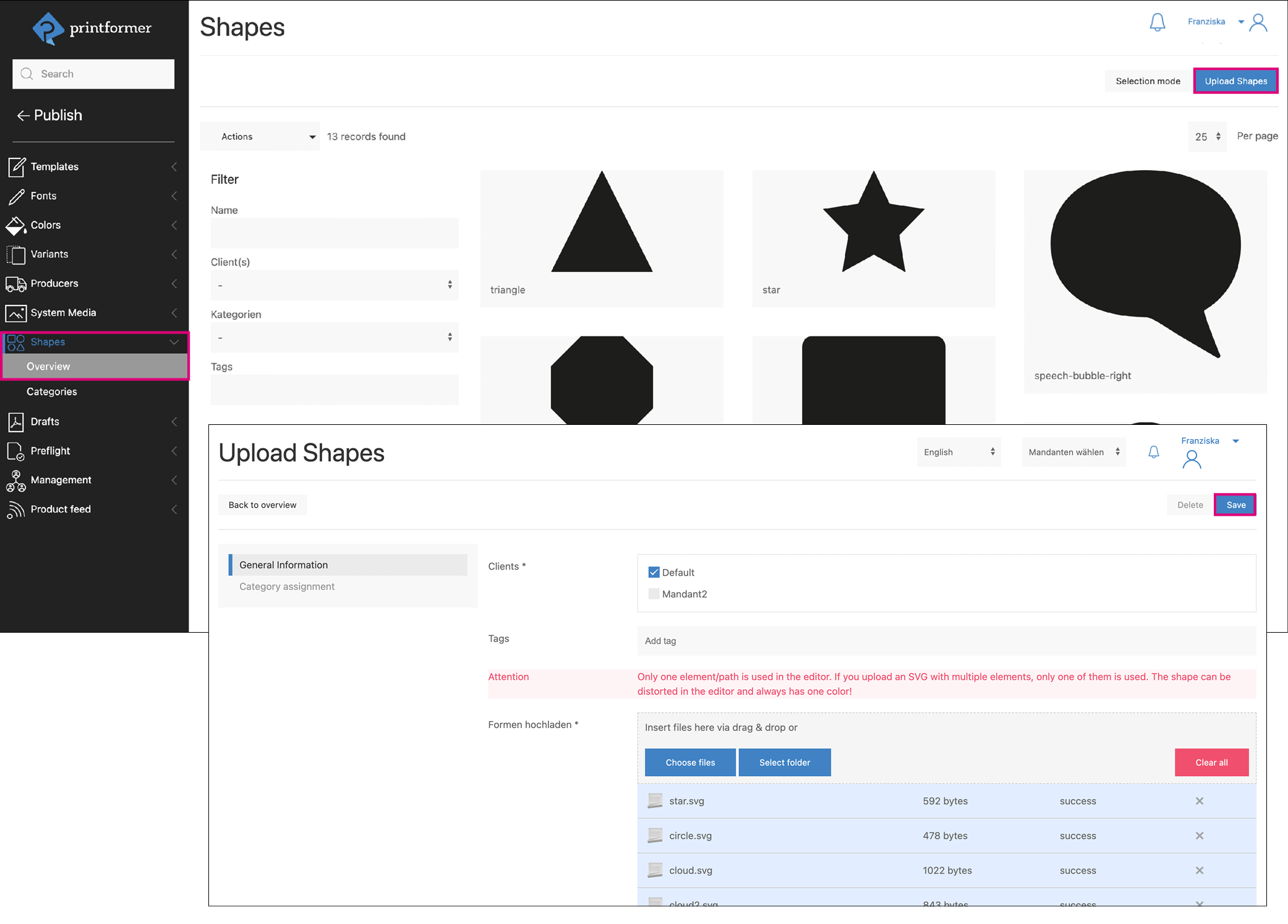
Task: Open the English language dropdown
Action: (x=958, y=452)
